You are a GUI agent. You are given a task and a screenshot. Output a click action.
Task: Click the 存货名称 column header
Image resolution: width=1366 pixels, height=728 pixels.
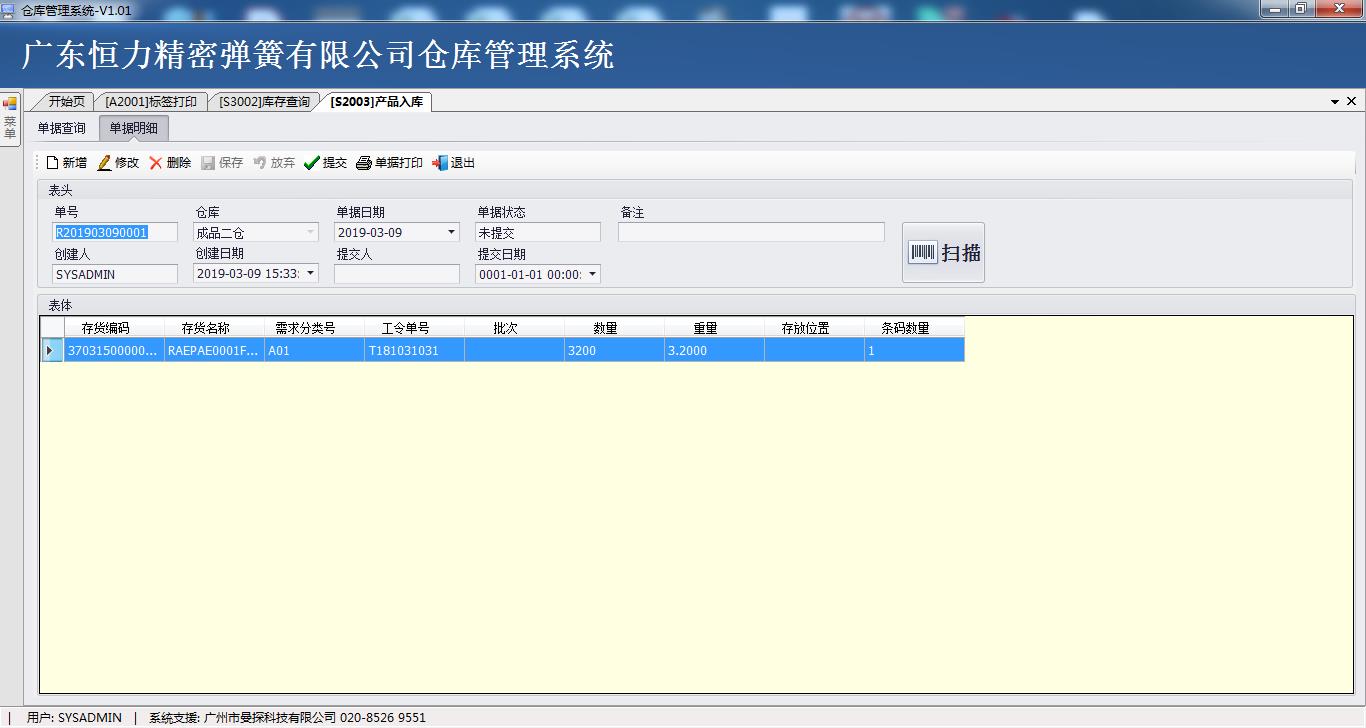214,328
